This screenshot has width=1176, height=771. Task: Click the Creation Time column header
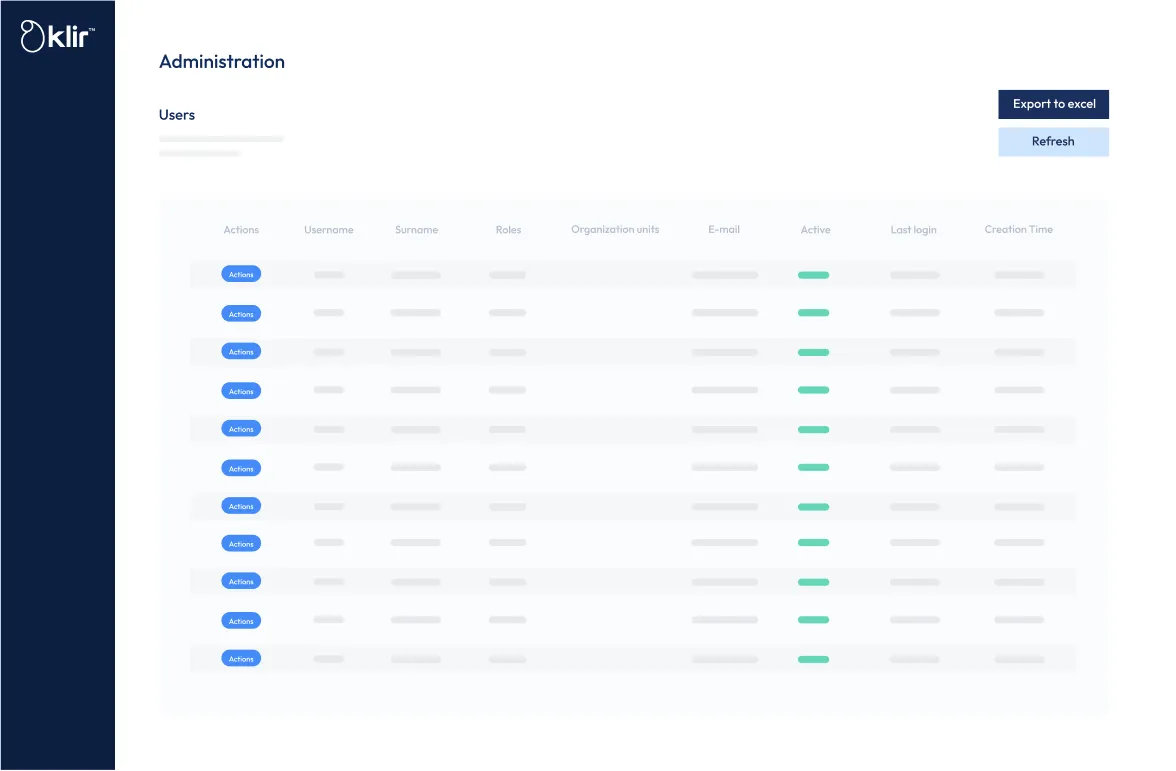pyautogui.click(x=1018, y=230)
